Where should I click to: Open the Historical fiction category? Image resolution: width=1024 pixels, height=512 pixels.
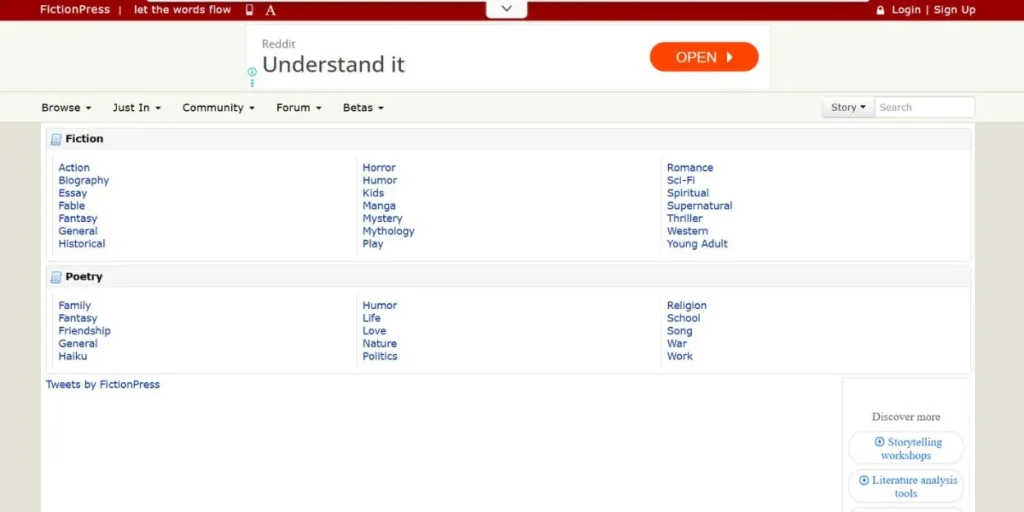pos(82,244)
